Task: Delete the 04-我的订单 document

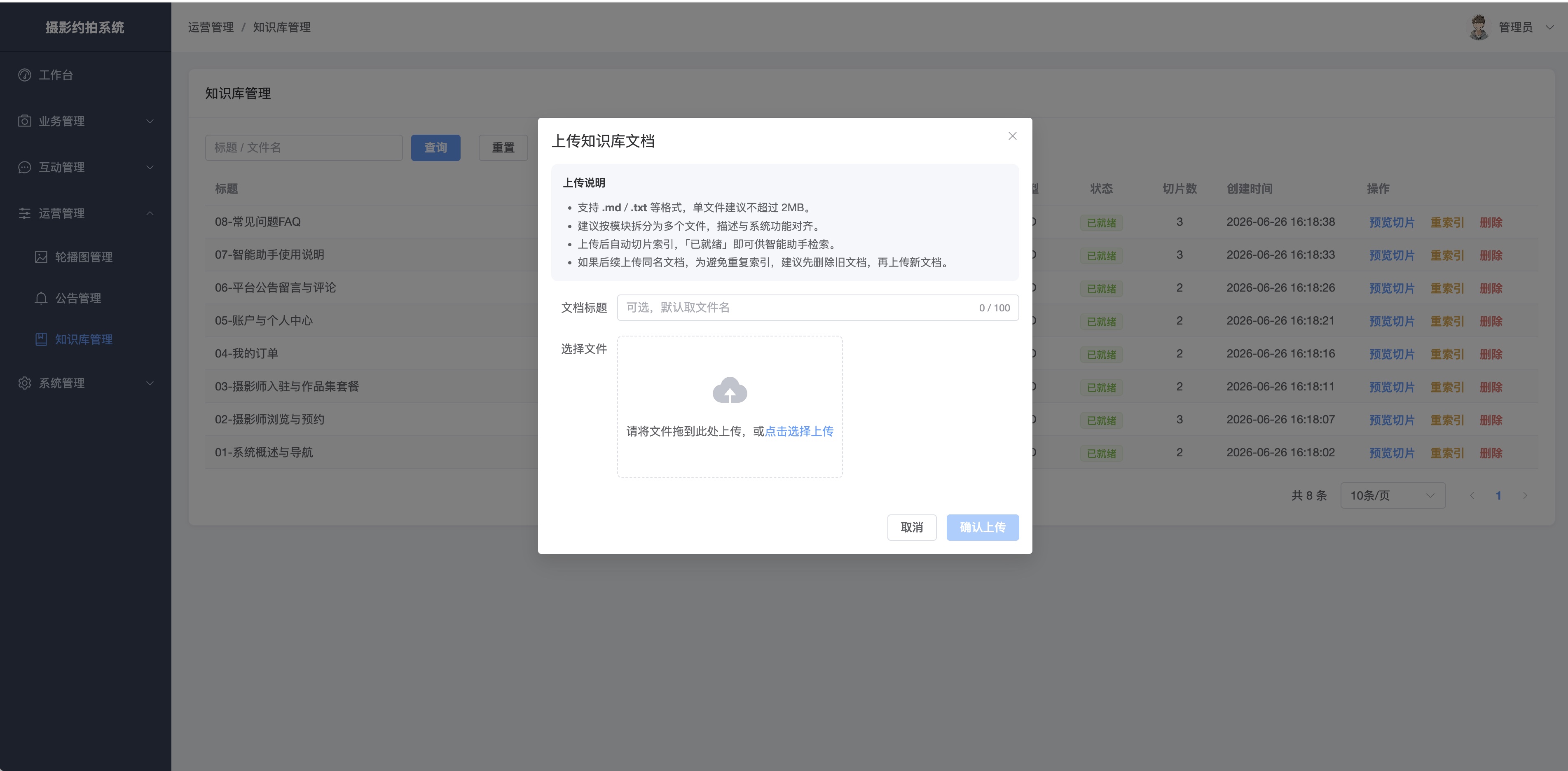Action: click(x=1491, y=354)
